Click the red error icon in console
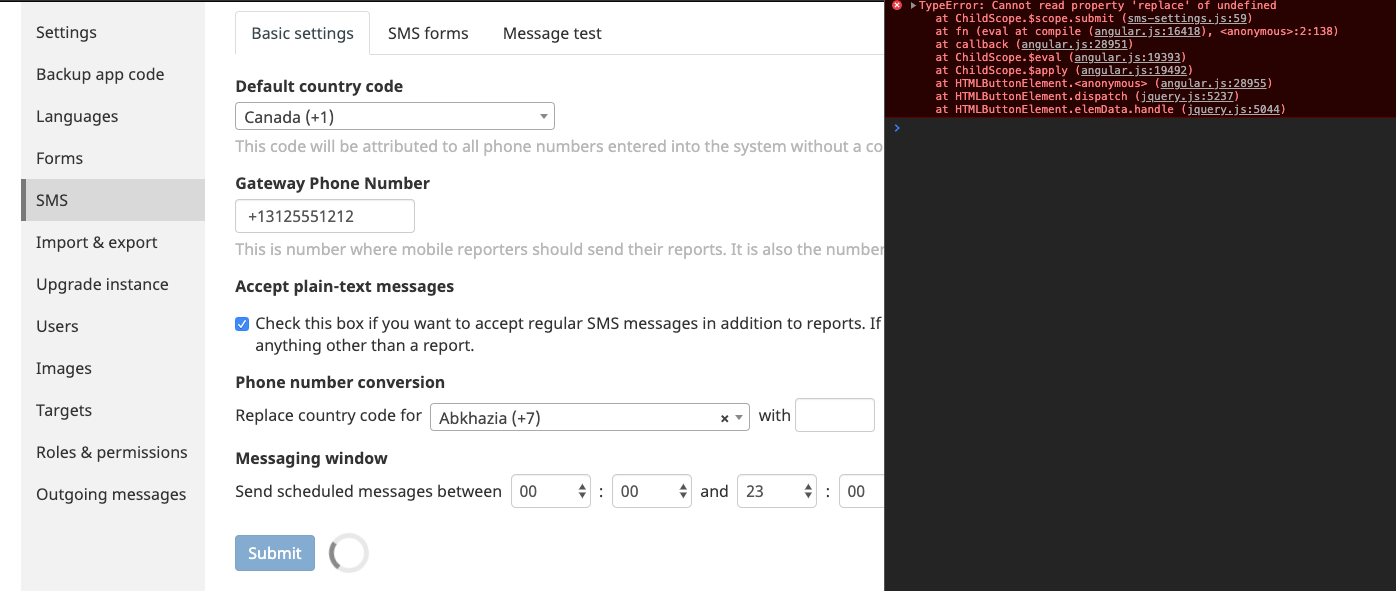Viewport: 1396px width, 591px height. tap(897, 5)
